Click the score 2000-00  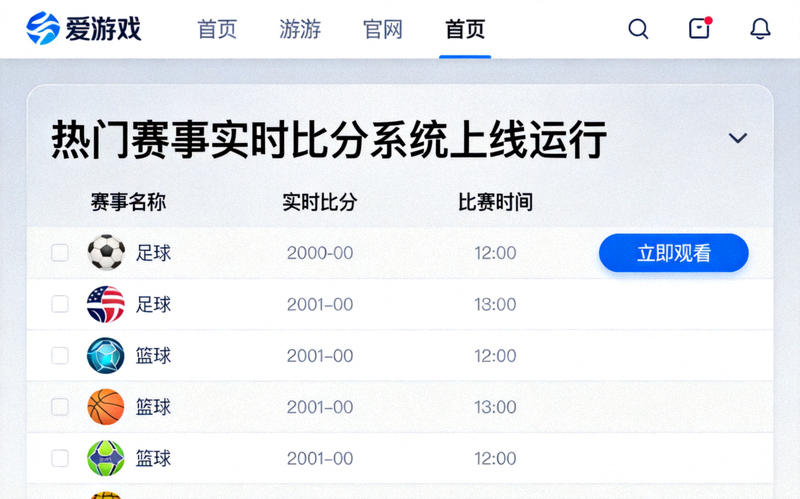coord(320,253)
